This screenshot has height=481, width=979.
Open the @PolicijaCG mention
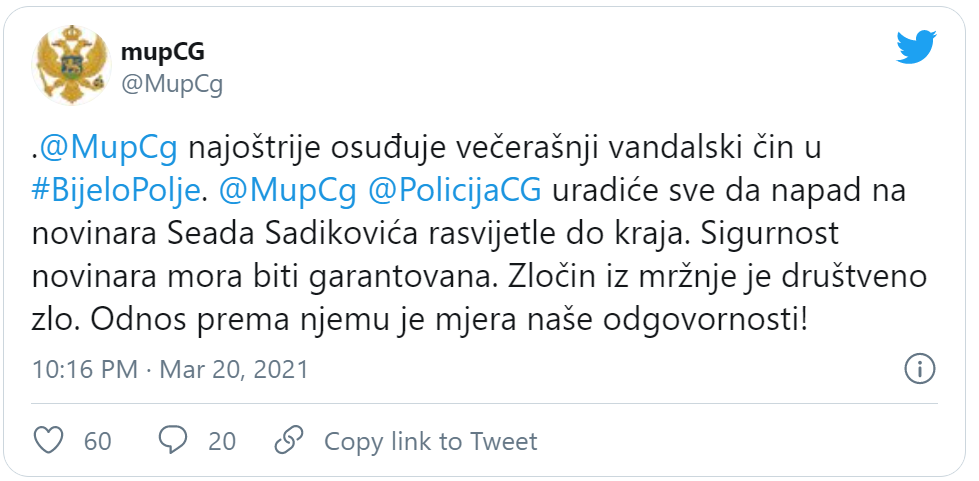click(x=455, y=192)
